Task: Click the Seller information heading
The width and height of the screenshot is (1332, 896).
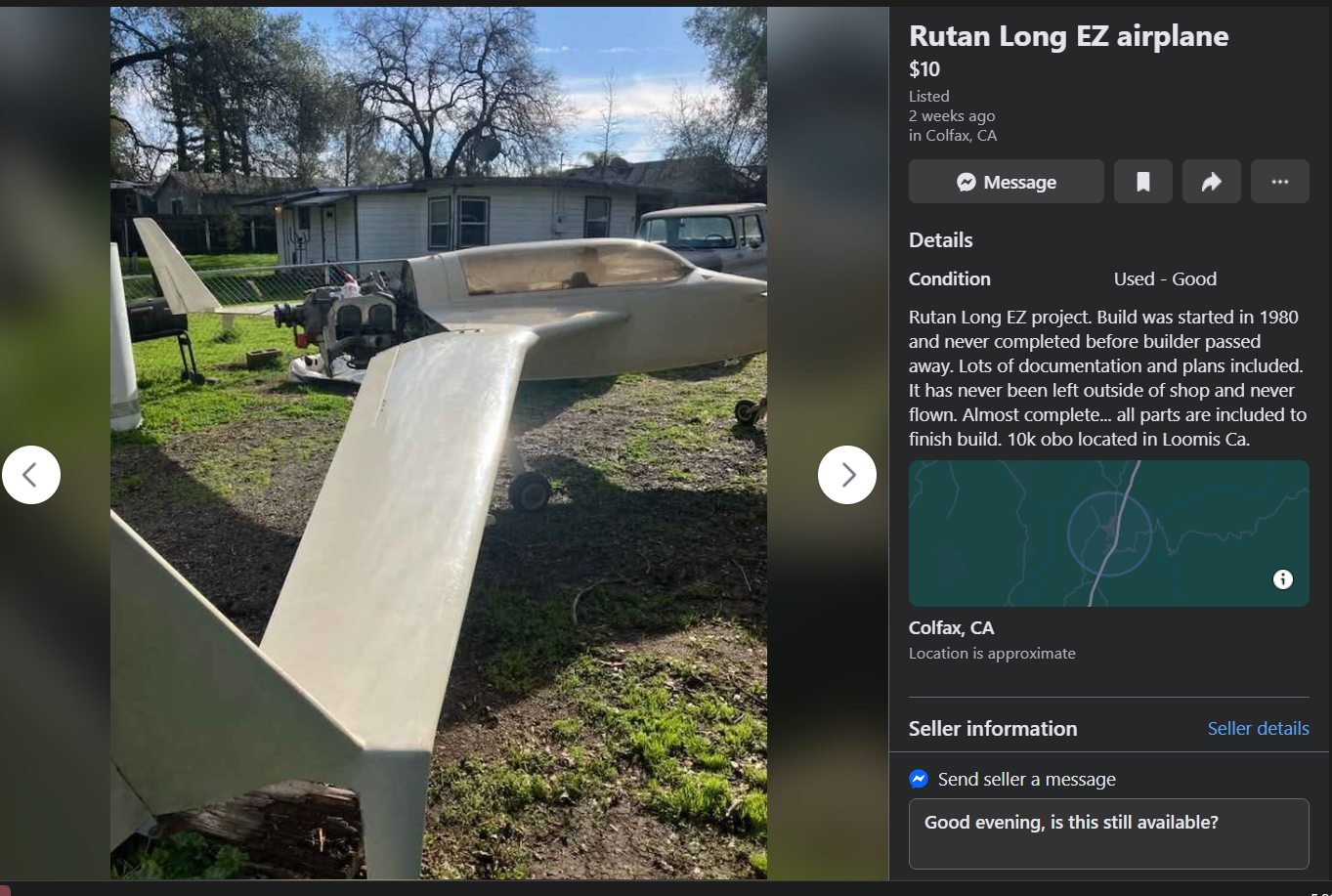Action: pyautogui.click(x=993, y=728)
